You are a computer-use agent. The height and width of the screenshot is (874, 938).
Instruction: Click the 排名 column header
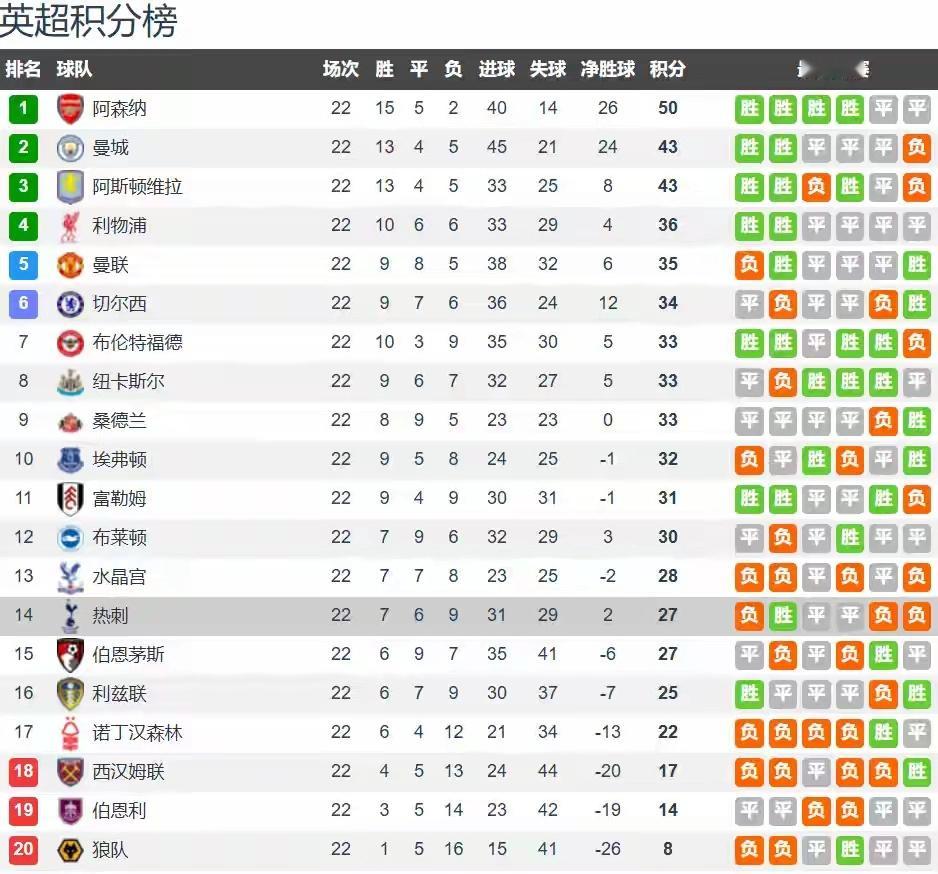tap(23, 69)
